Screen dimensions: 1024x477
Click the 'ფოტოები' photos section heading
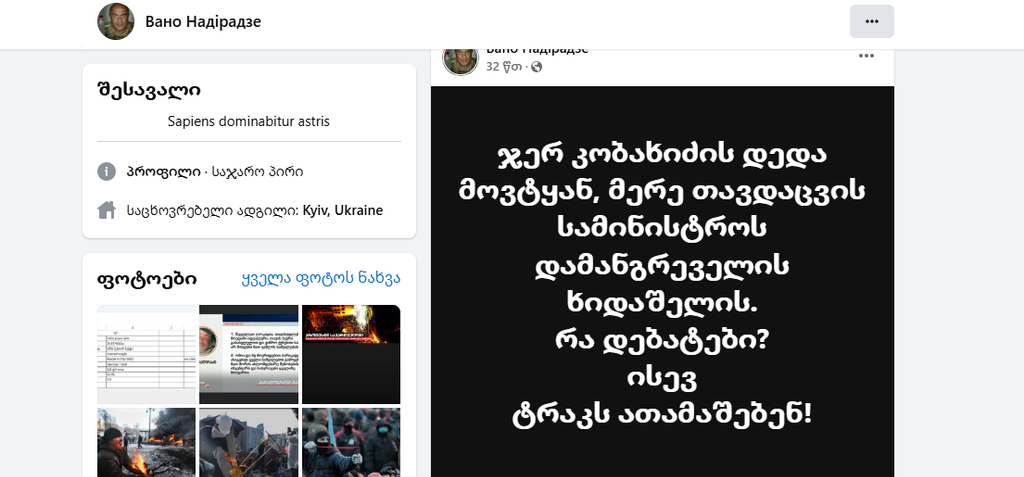pos(147,280)
